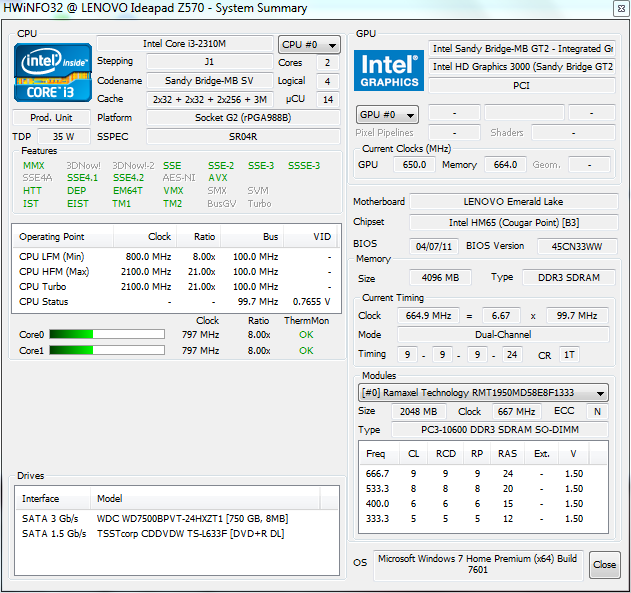Image resolution: width=631 pixels, height=593 pixels.
Task: Click the Model column header in Drives
Action: [x=205, y=498]
